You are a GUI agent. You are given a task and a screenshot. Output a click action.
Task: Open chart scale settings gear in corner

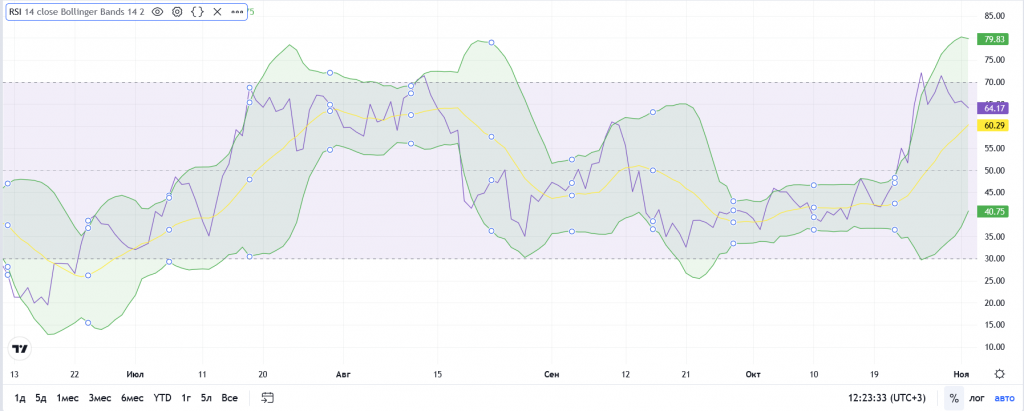tap(1000, 372)
